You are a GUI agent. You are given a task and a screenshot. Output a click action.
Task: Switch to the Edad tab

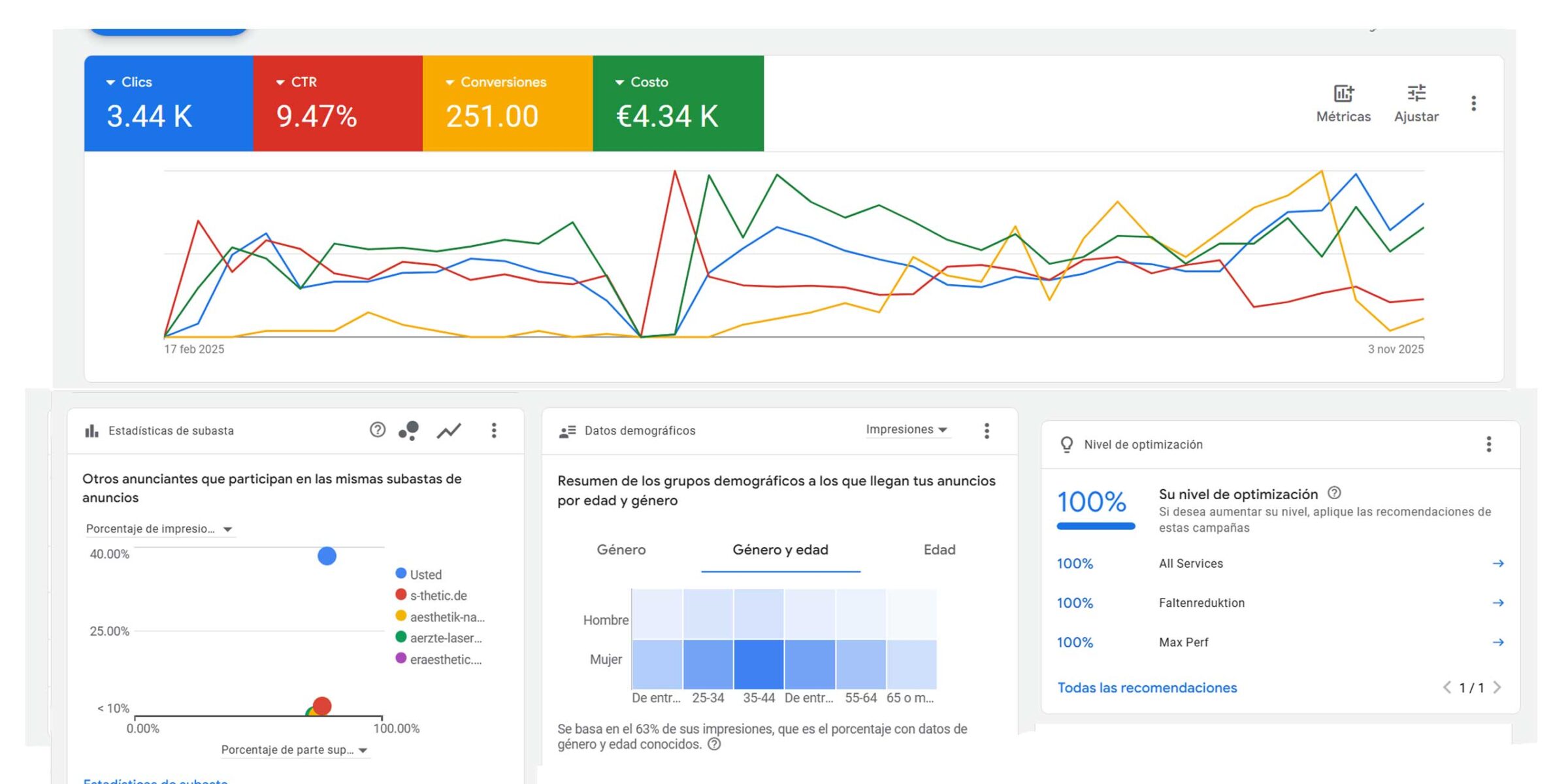[x=939, y=549]
